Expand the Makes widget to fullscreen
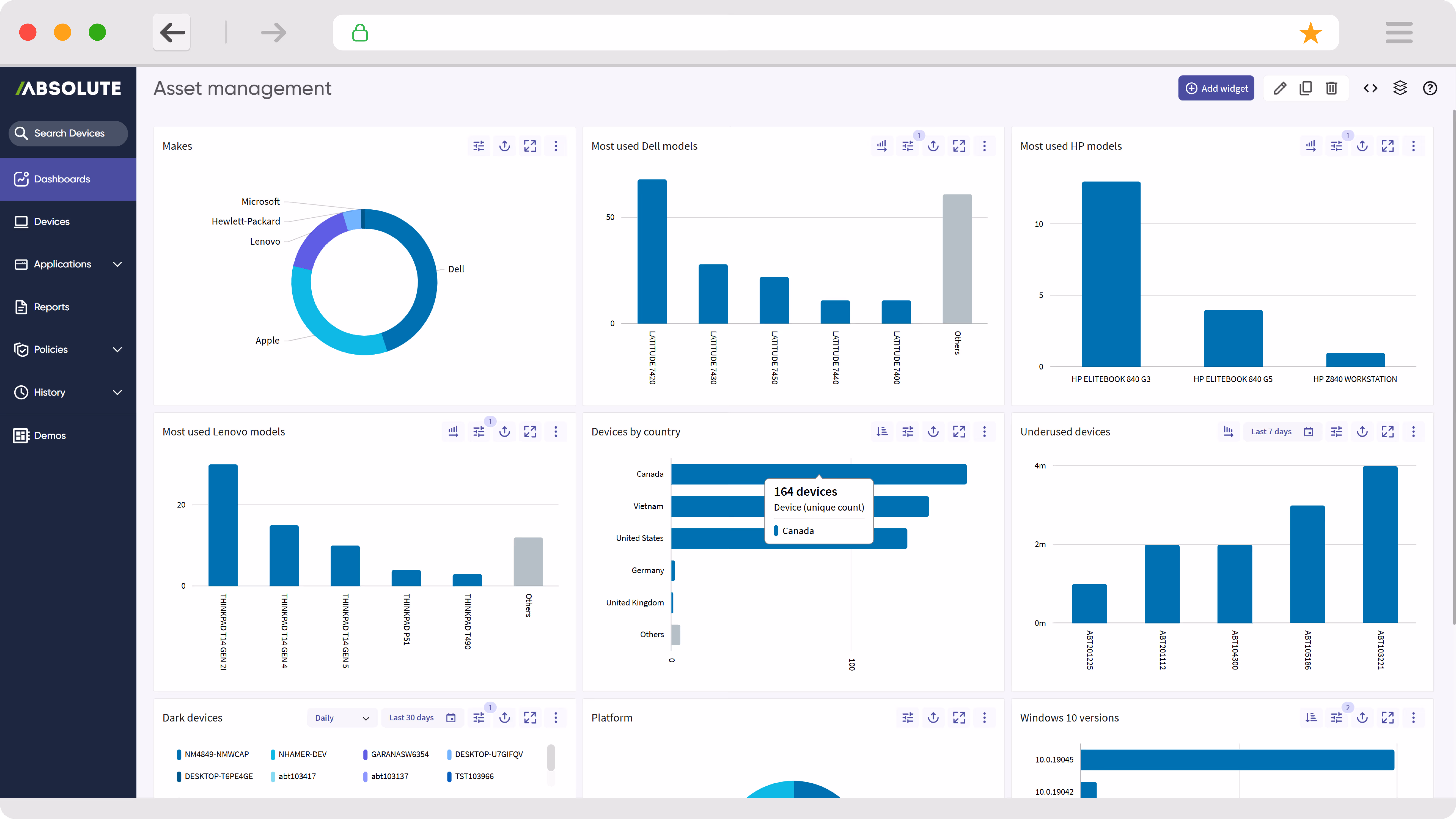This screenshot has width=1456, height=819. (530, 146)
